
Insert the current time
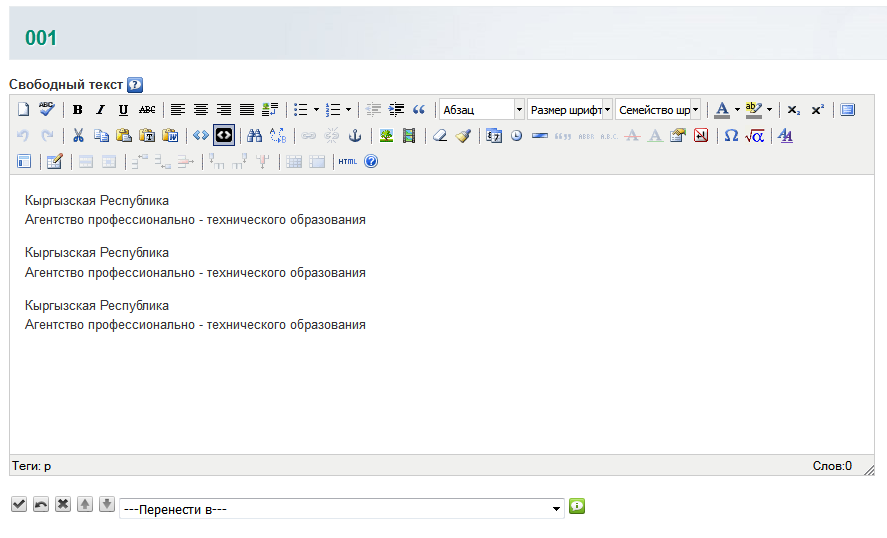[x=516, y=135]
